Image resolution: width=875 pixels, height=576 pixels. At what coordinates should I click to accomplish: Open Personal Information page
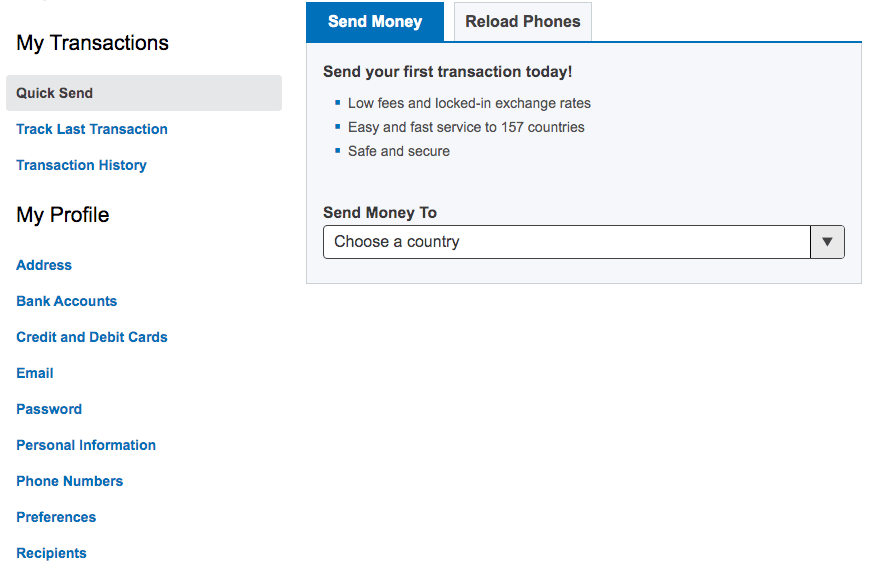pyautogui.click(x=86, y=445)
